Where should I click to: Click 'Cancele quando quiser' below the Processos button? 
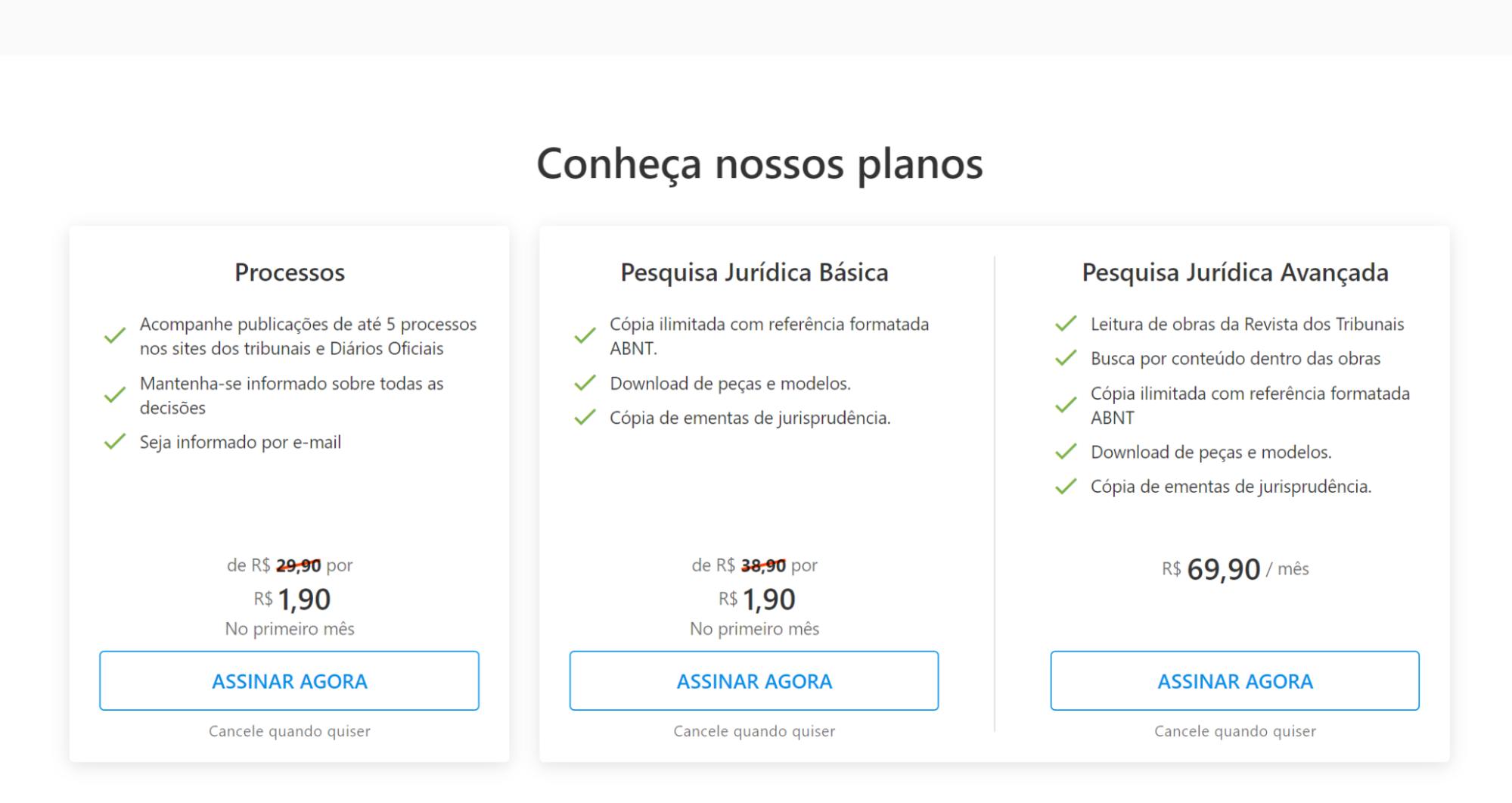coord(289,730)
